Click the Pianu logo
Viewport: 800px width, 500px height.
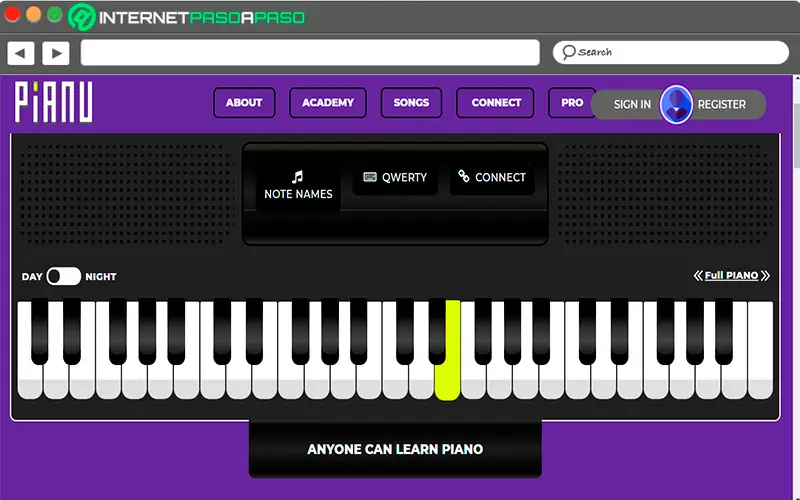tap(54, 102)
